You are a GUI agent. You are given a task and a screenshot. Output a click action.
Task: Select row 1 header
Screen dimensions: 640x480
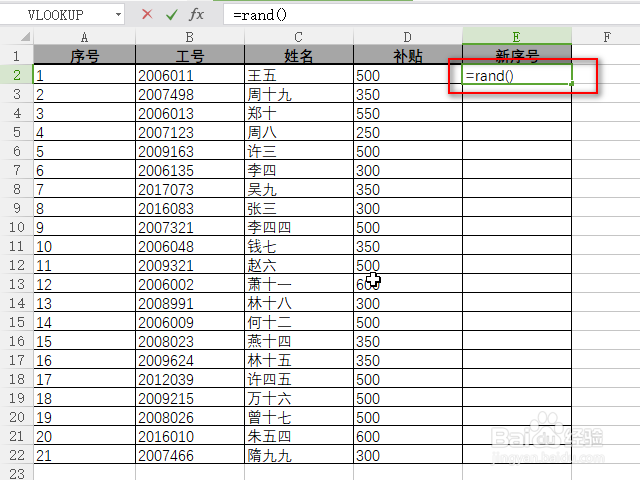(x=16, y=56)
